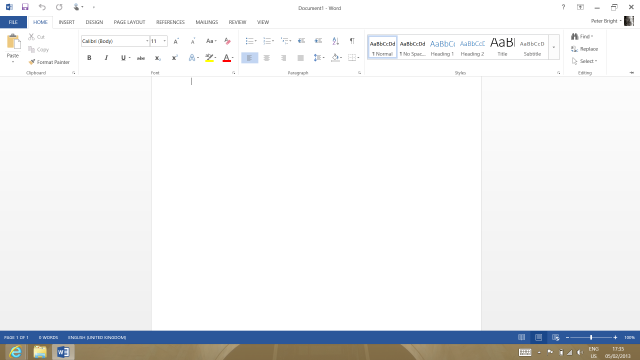Toggle Justify paragraph alignment
Screen dimensions: 640x360
(300, 58)
